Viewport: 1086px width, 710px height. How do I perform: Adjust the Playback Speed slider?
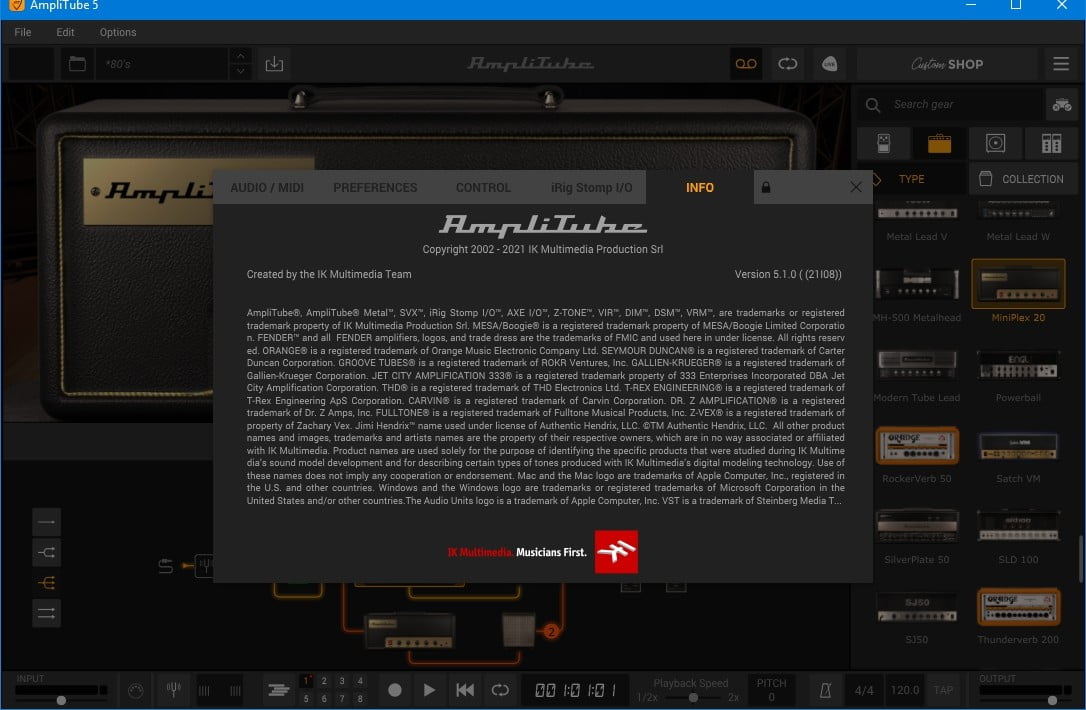693,698
